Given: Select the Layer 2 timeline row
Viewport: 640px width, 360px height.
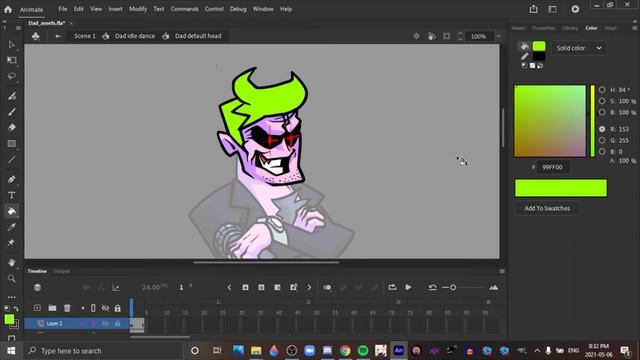Looking at the screenshot, I should tap(77, 323).
